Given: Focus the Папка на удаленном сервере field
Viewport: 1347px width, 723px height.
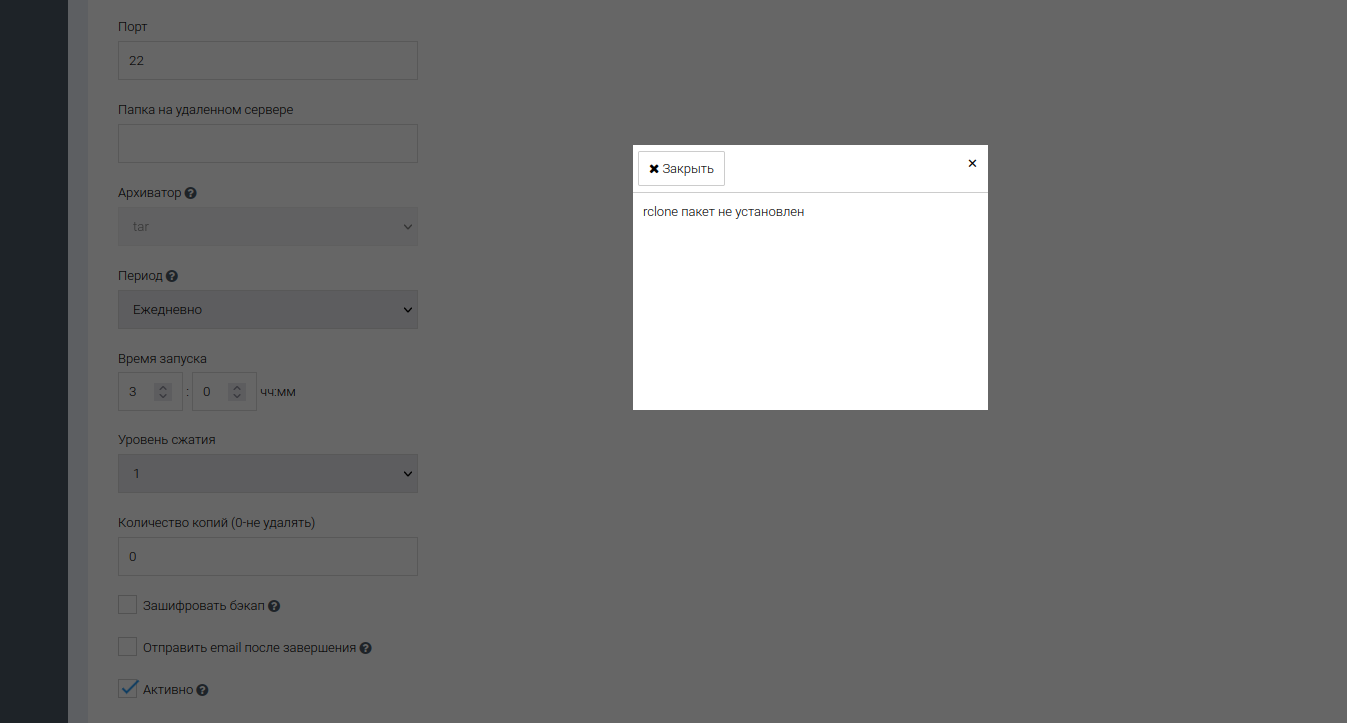Looking at the screenshot, I should 267,144.
